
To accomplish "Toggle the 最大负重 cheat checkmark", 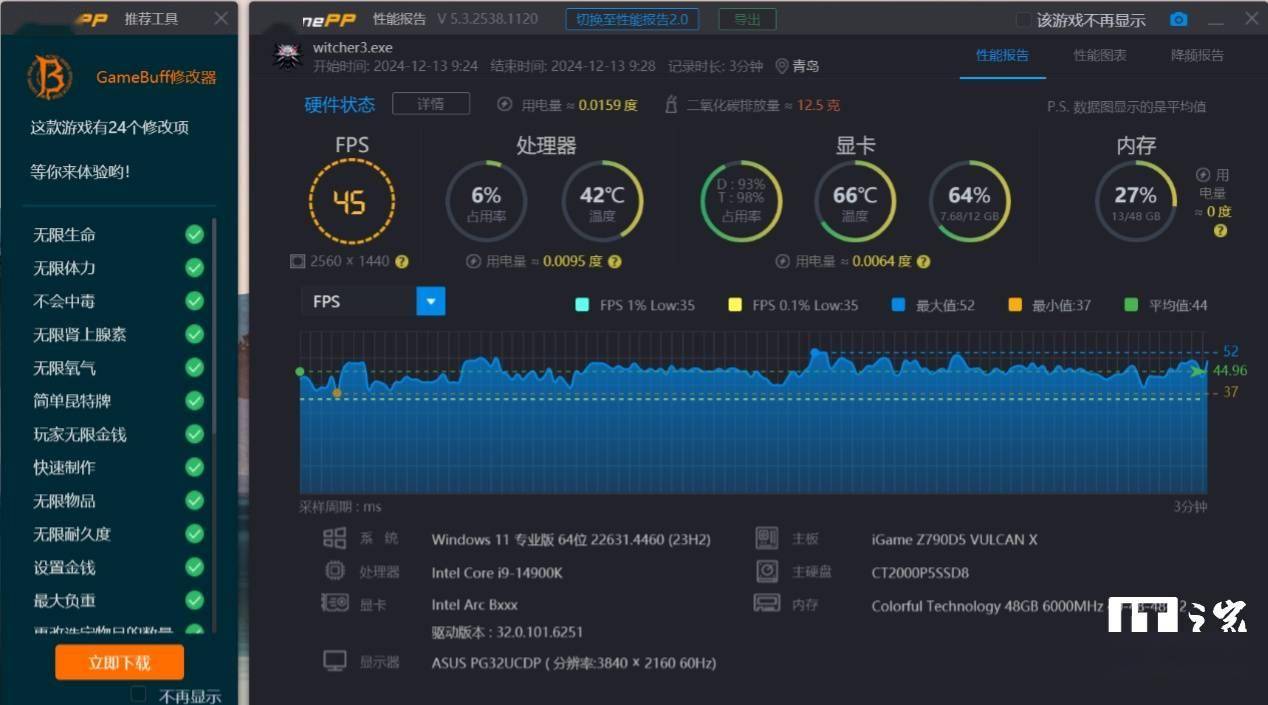I will tap(194, 600).
